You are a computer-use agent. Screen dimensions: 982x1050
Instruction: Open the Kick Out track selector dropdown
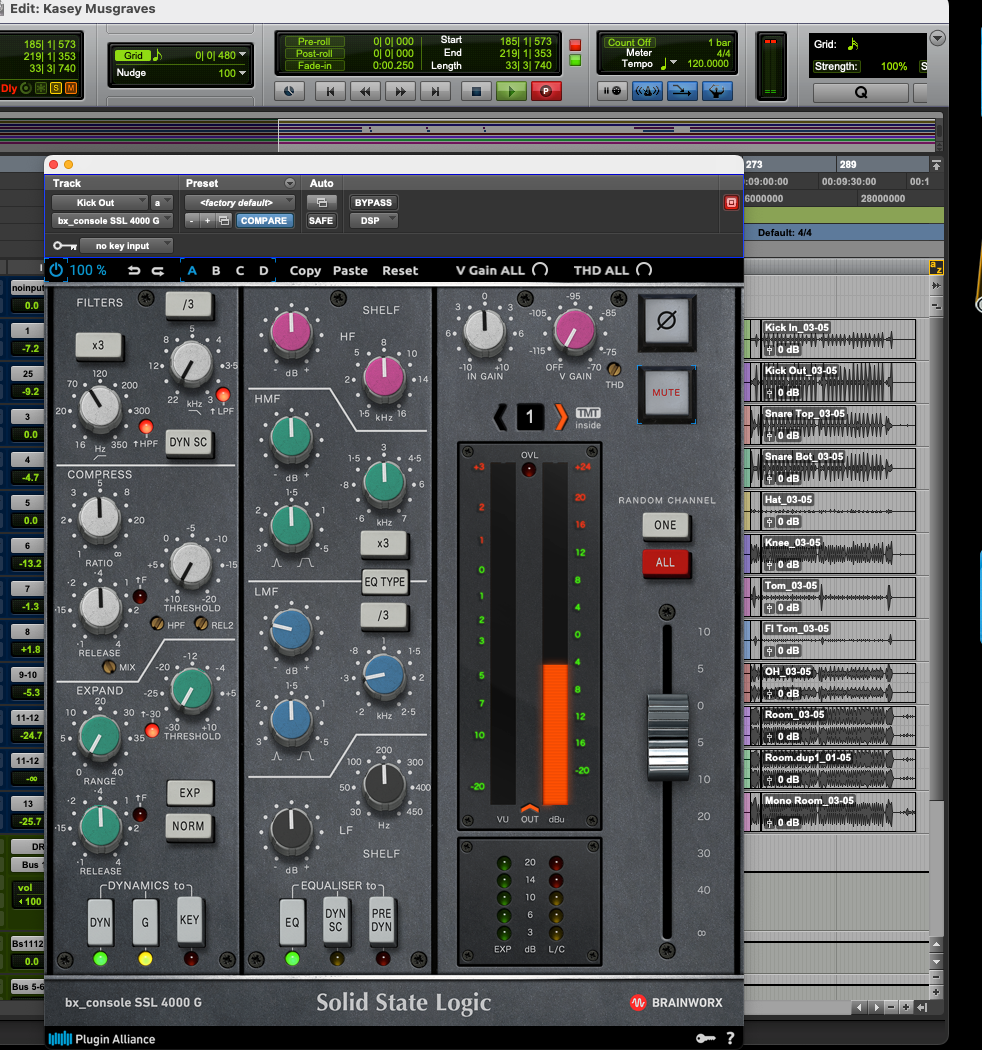click(100, 202)
